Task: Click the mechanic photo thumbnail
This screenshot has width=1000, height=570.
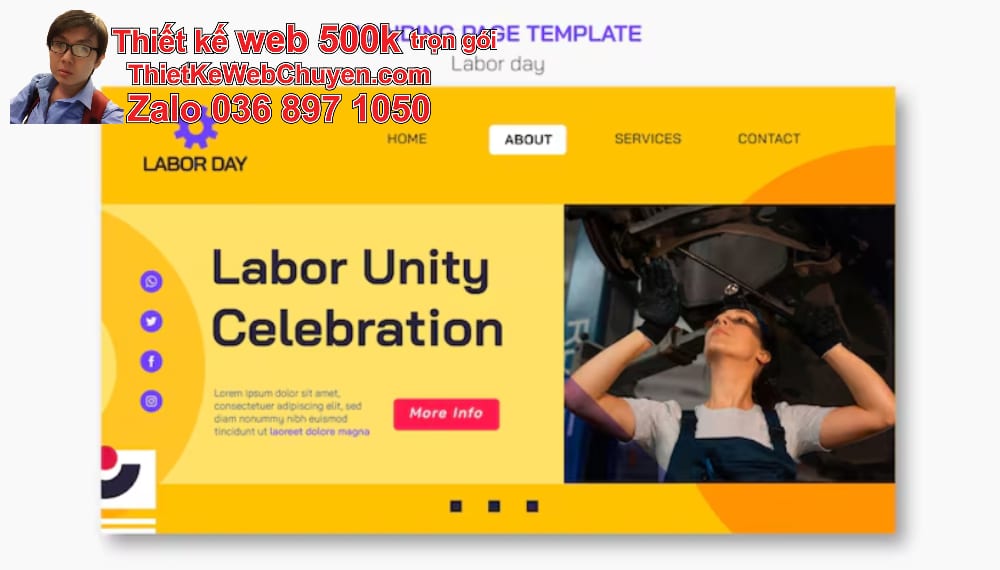Action: [730, 344]
